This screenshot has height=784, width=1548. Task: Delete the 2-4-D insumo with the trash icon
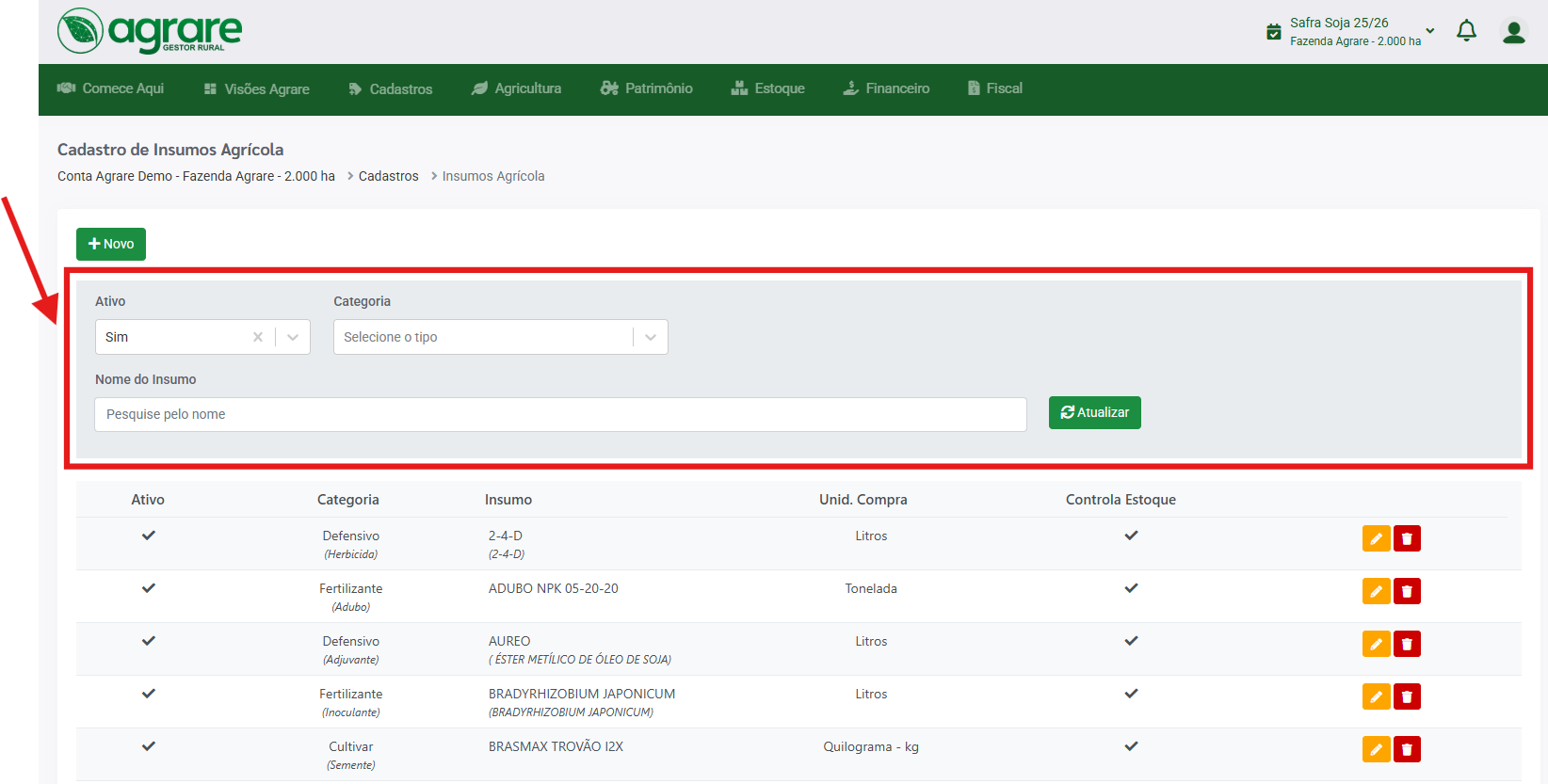pos(1407,538)
